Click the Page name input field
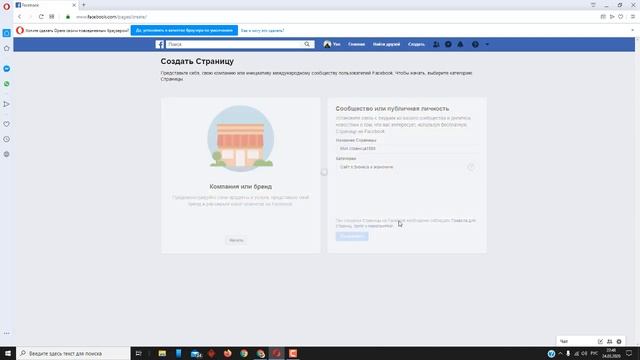This screenshot has height=360, width=640. pyautogui.click(x=407, y=149)
